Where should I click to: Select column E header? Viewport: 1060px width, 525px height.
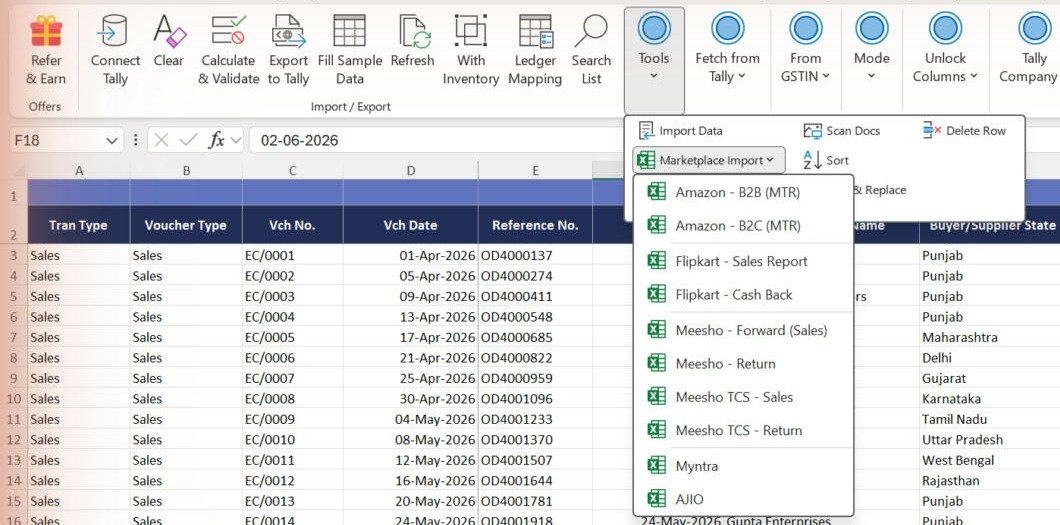click(x=535, y=171)
